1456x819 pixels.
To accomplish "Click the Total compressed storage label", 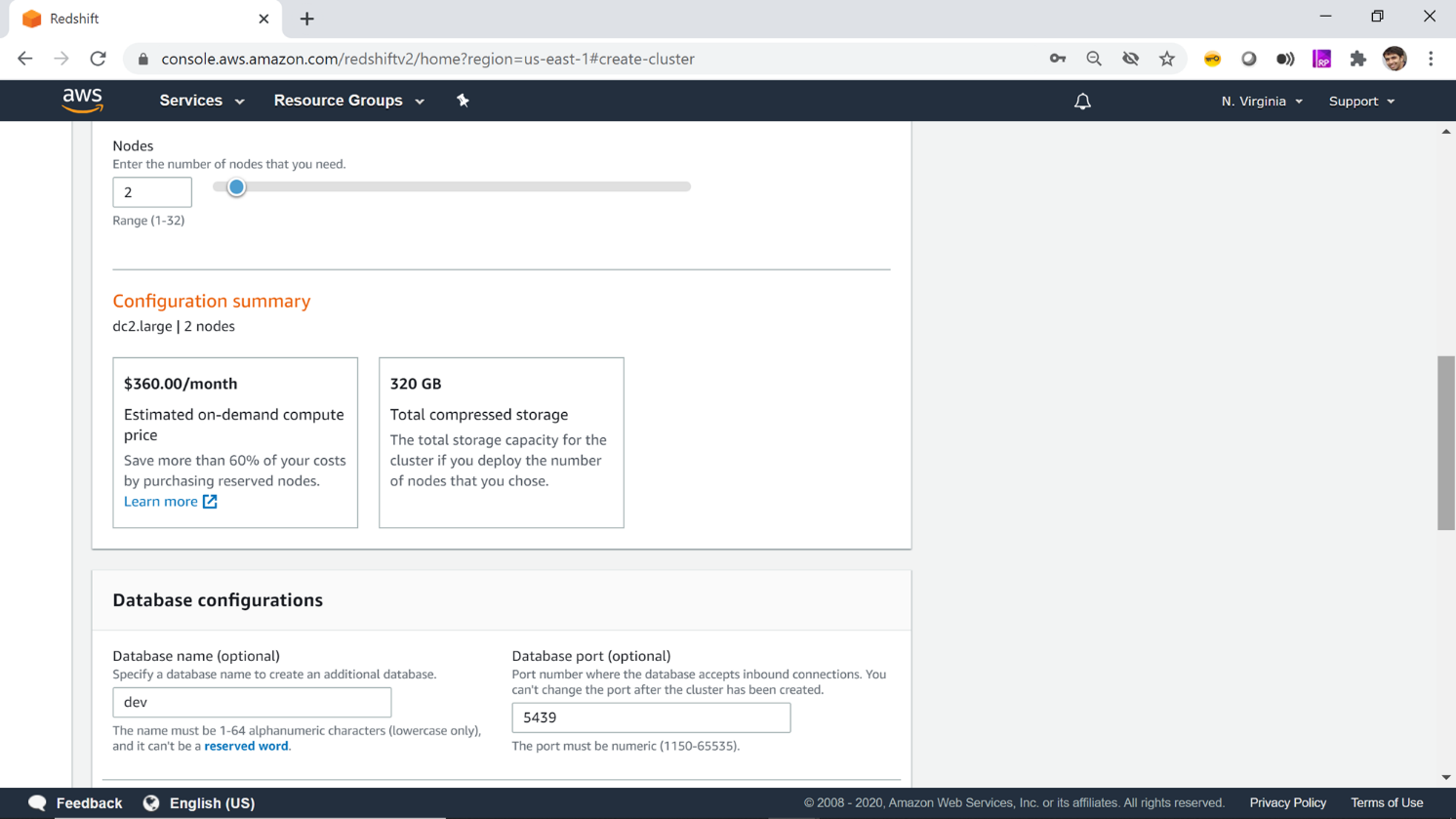I will 479,415.
